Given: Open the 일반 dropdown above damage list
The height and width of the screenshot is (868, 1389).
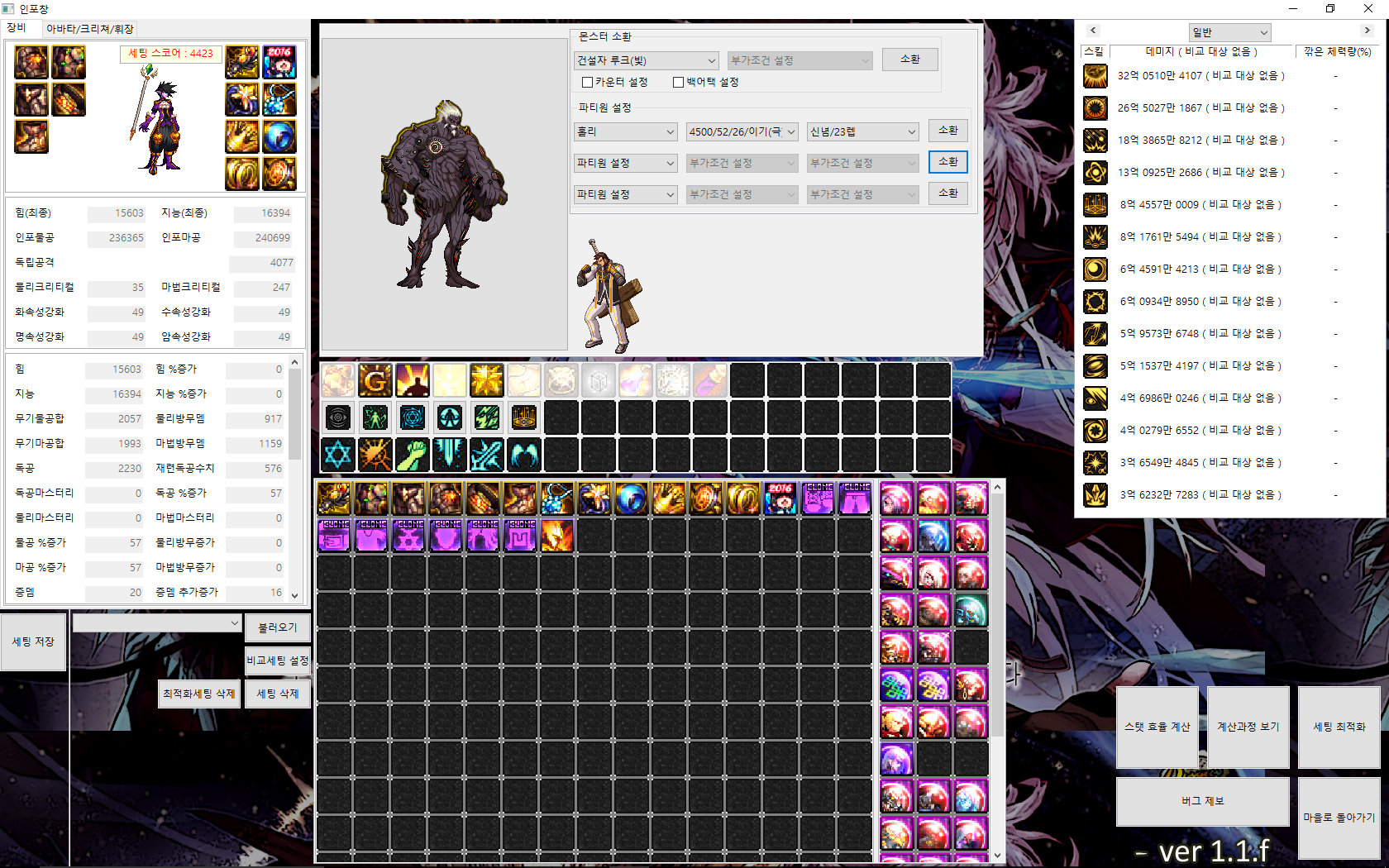Looking at the screenshot, I should [1229, 32].
